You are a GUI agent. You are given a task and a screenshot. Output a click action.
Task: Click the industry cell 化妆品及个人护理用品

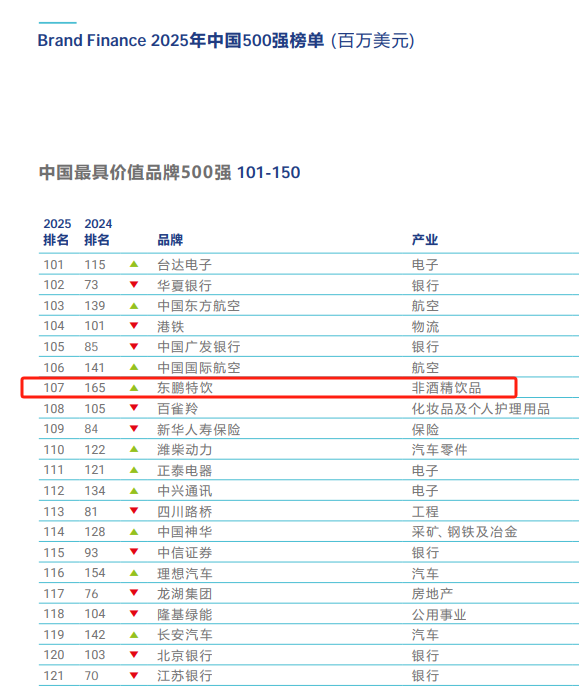481,409
